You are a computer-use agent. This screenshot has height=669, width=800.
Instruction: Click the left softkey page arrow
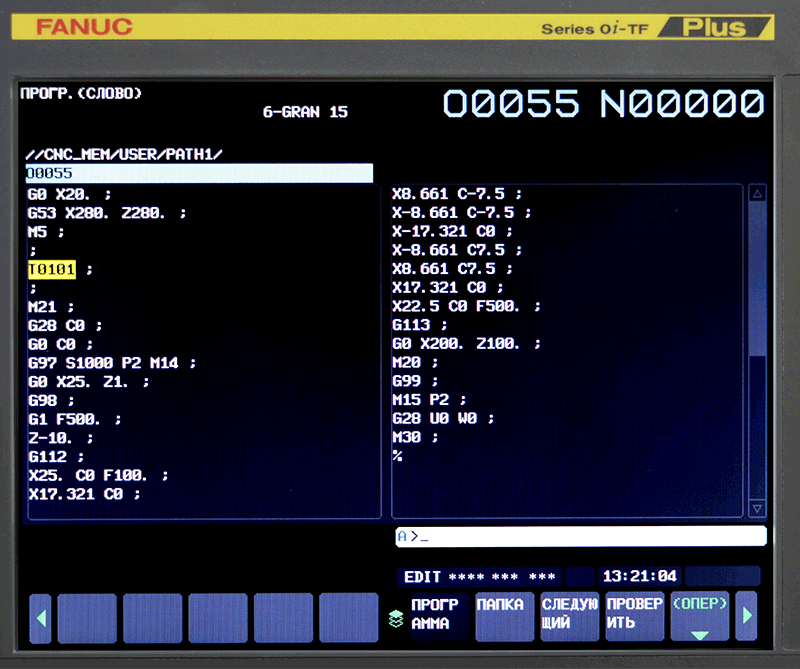tap(40, 618)
